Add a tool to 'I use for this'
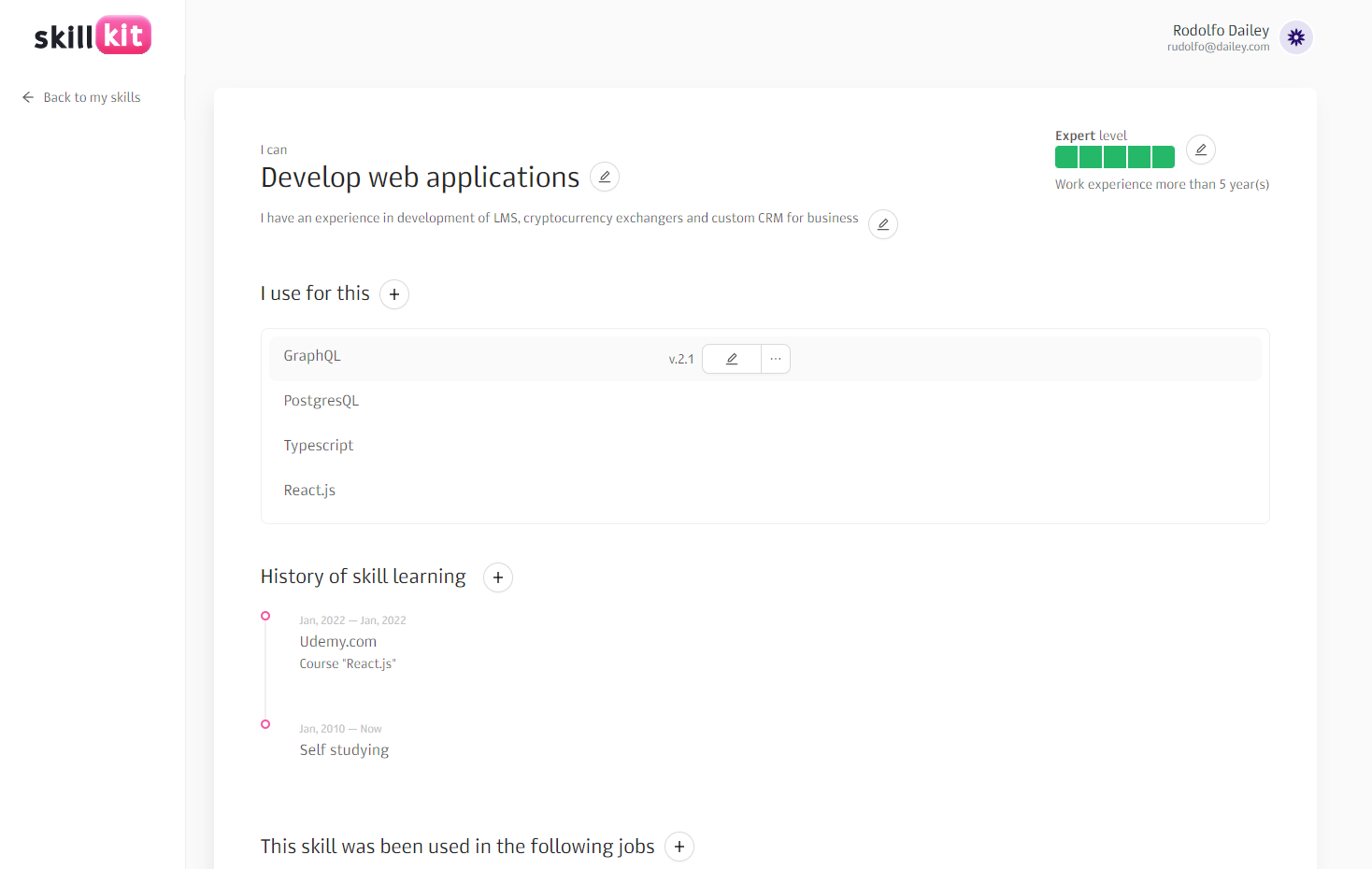Viewport: 1372px width, 869px height. click(x=394, y=294)
